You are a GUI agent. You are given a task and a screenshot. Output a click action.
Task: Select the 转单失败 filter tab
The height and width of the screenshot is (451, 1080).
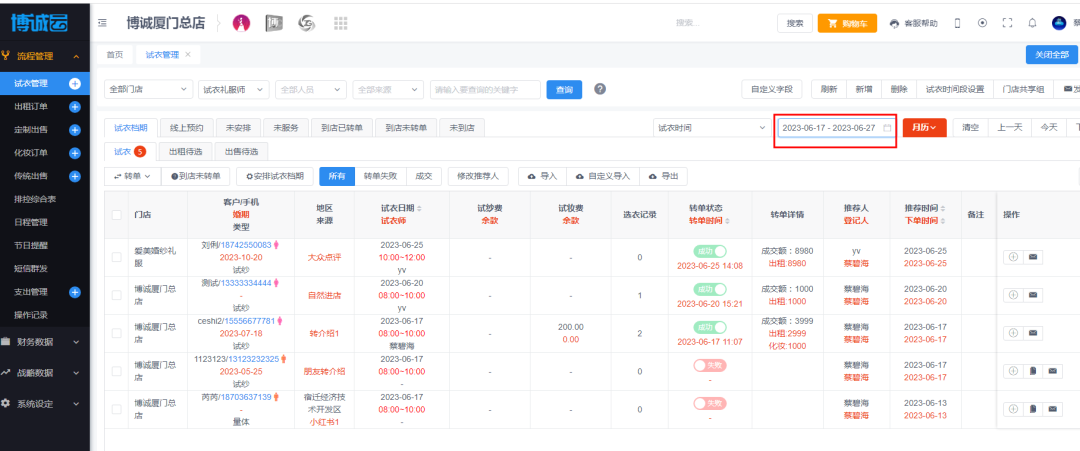380,176
